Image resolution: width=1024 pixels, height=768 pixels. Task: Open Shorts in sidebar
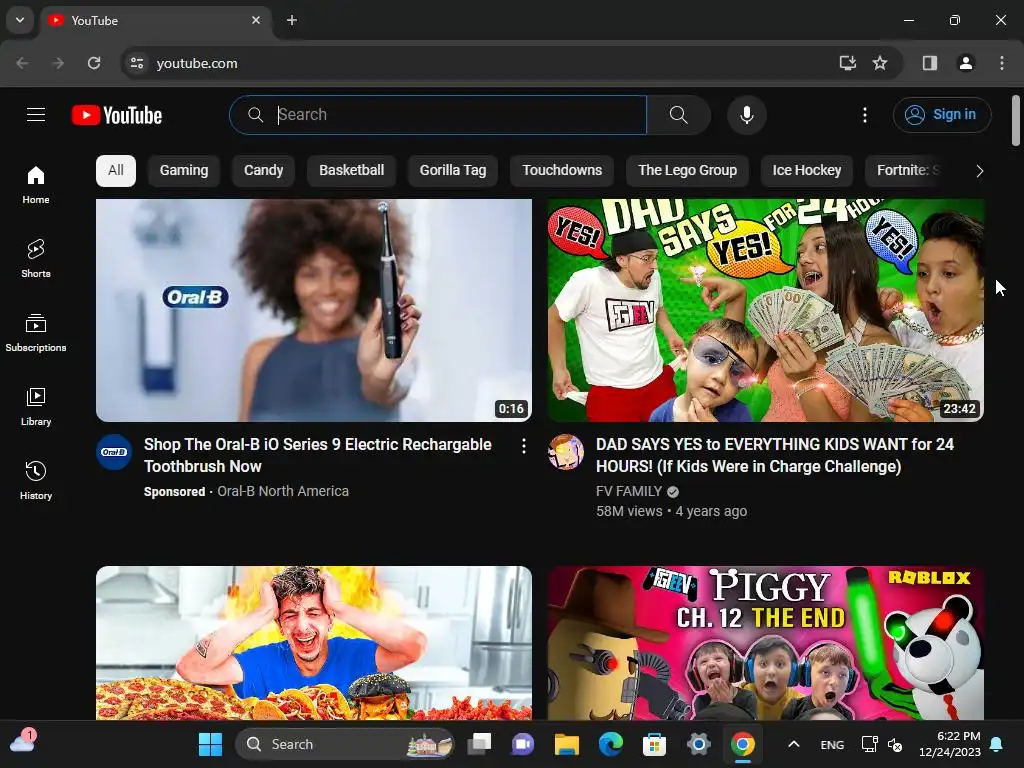point(36,259)
